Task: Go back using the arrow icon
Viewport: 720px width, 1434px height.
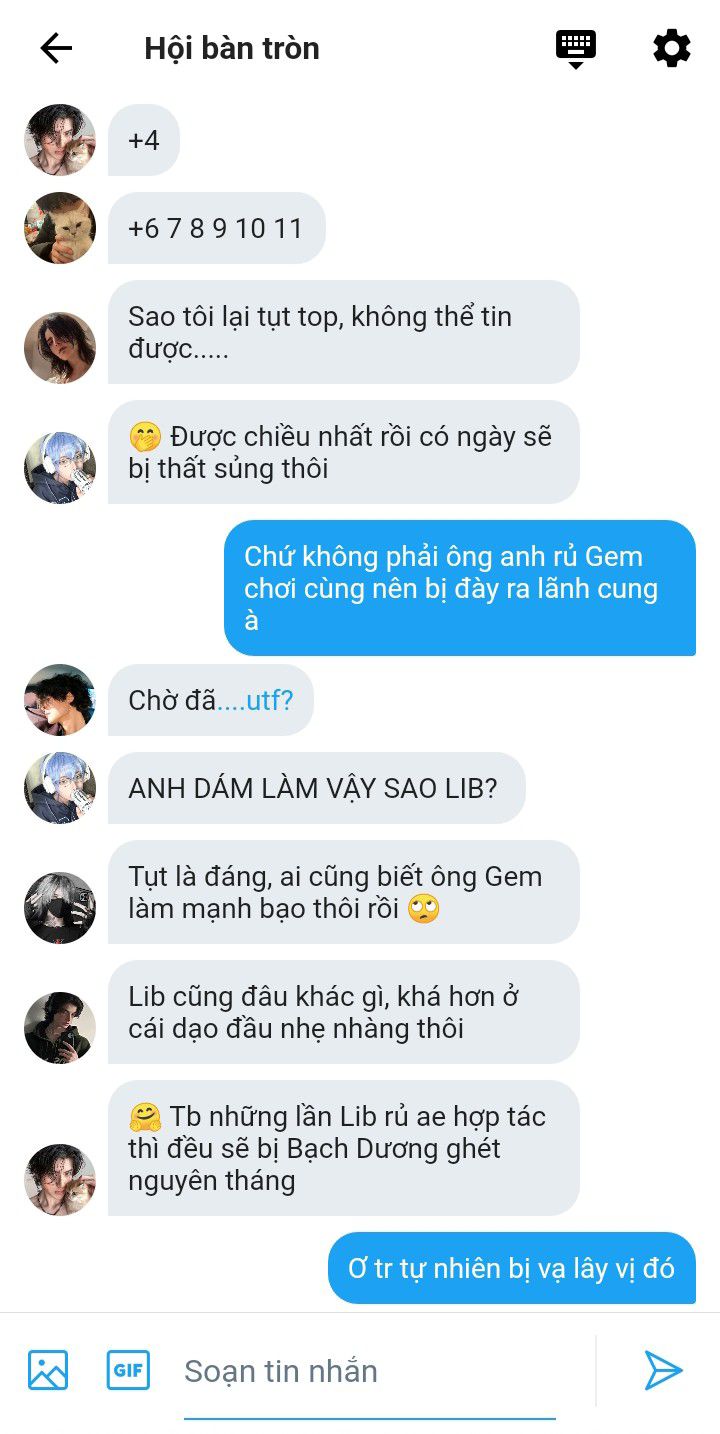Action: point(56,48)
